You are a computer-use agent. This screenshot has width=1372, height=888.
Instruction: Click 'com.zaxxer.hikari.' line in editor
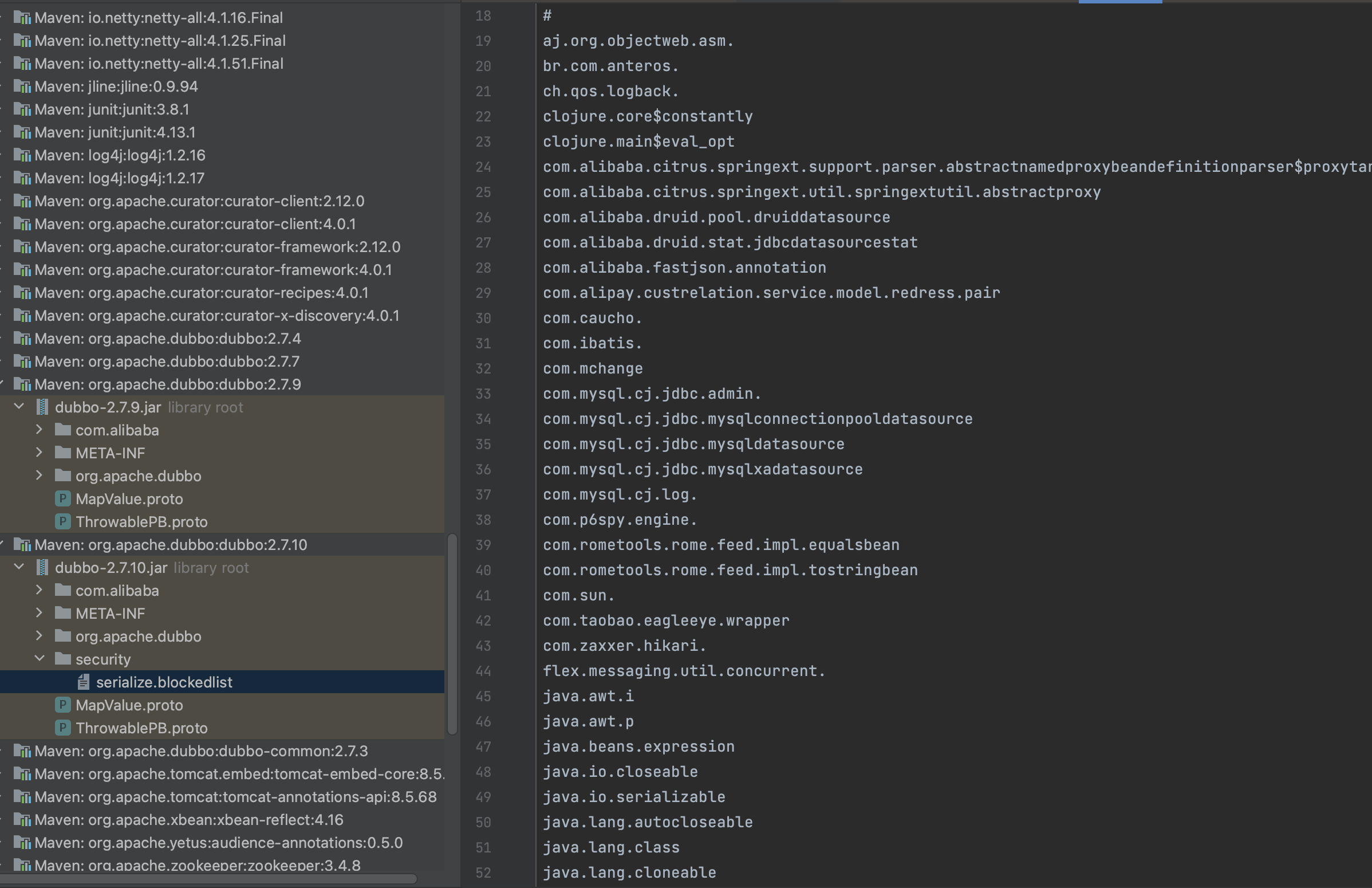click(x=625, y=646)
